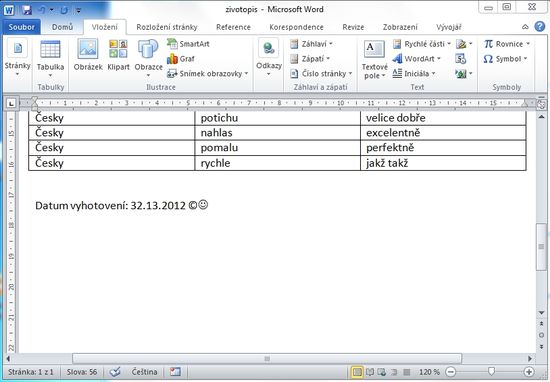Open the Číslo stránky page number menu
This screenshot has width=550, height=382.
(x=321, y=74)
